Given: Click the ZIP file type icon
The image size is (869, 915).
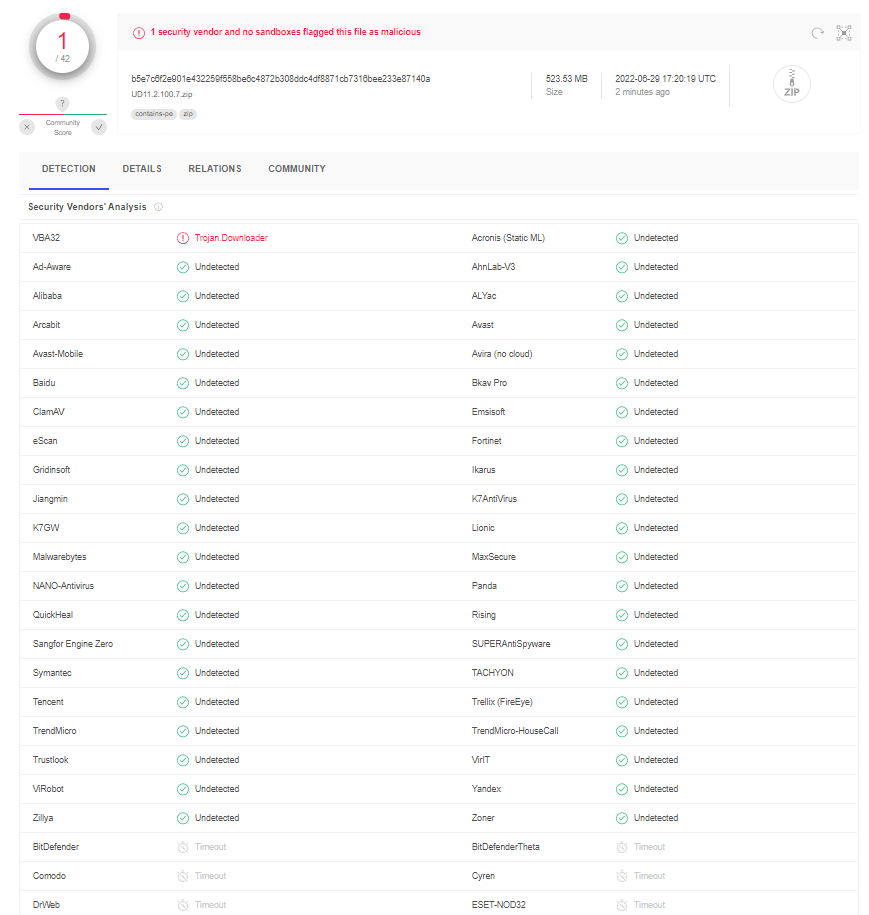Looking at the screenshot, I should [x=791, y=85].
